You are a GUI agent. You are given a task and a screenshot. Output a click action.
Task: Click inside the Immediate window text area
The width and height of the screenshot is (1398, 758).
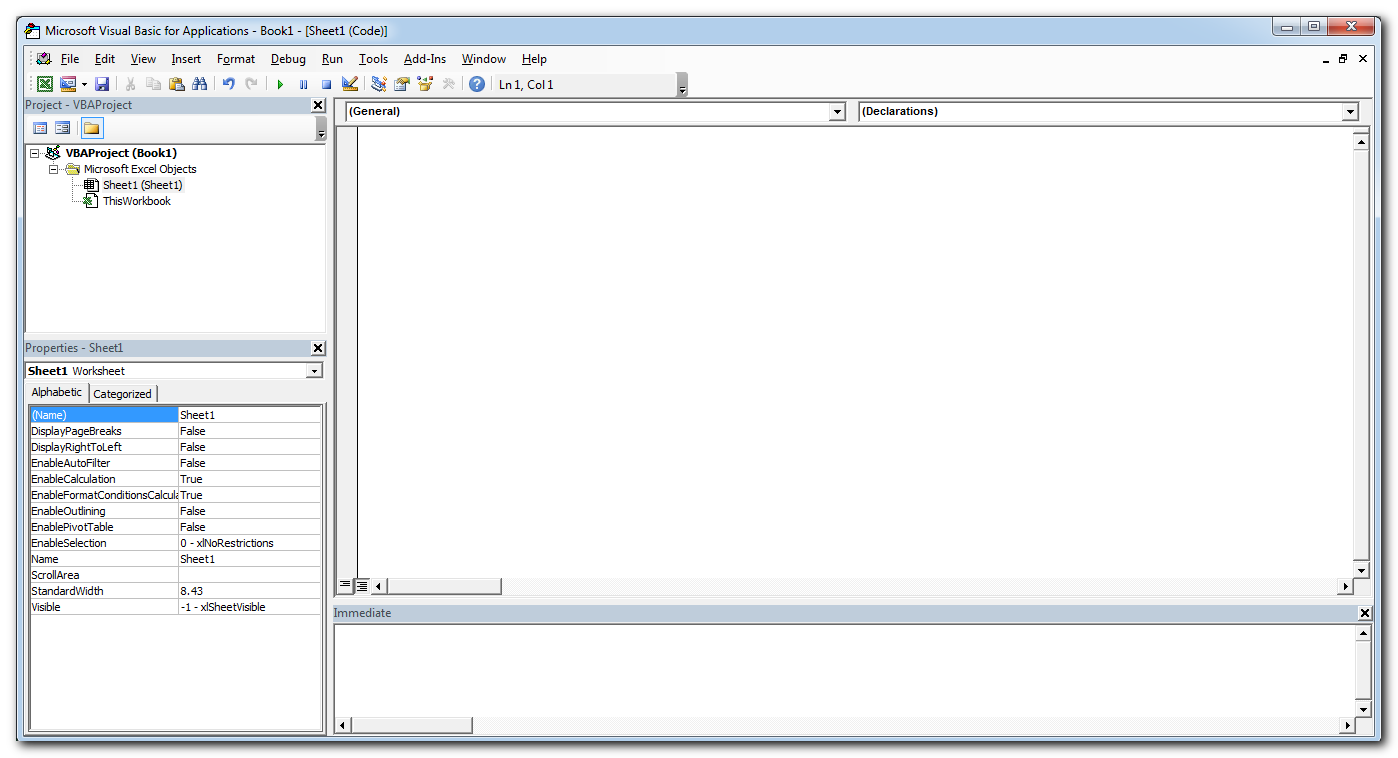pos(843,670)
